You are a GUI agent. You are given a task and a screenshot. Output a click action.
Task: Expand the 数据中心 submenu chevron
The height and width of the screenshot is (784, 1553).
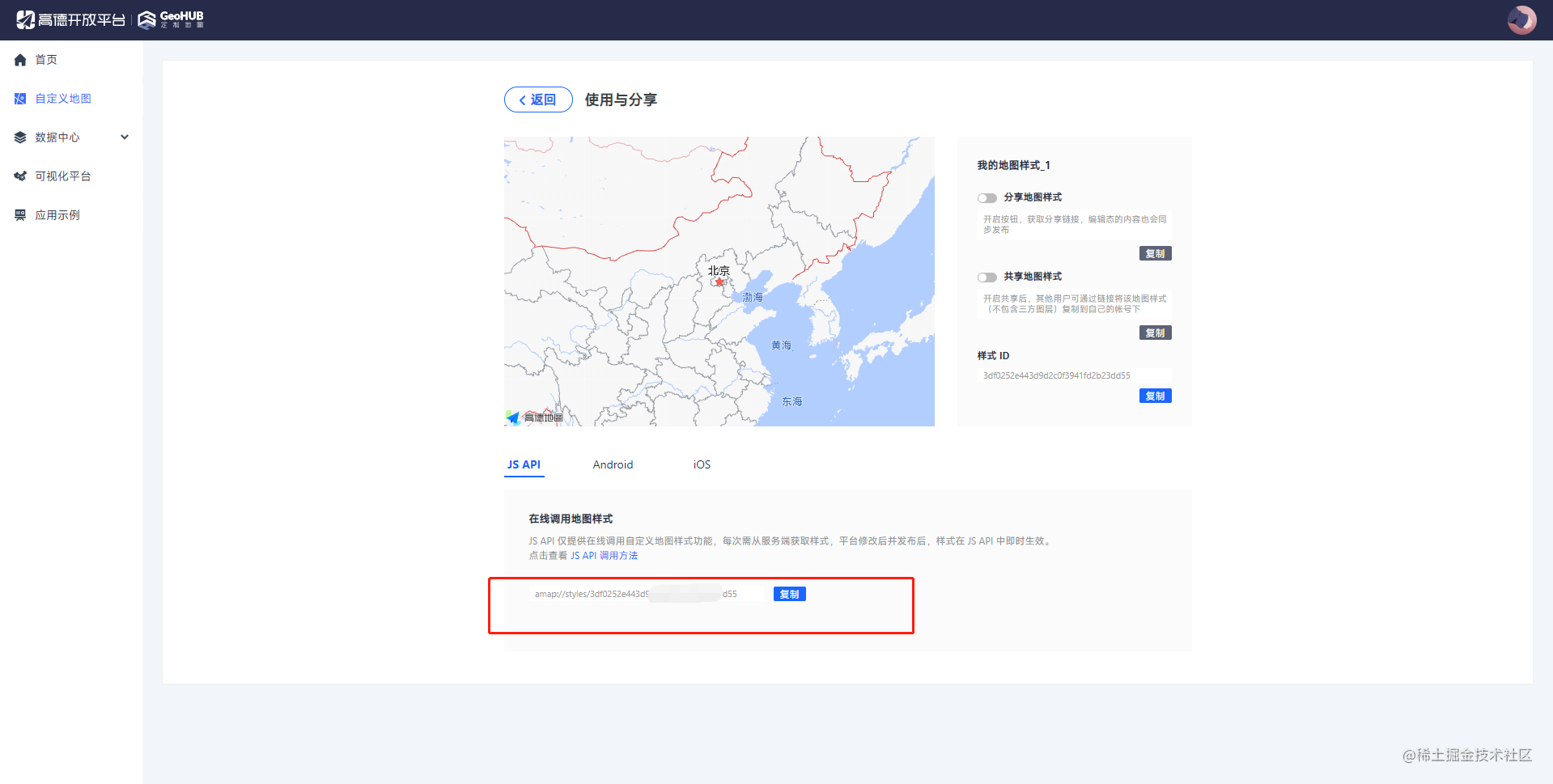pyautogui.click(x=125, y=138)
